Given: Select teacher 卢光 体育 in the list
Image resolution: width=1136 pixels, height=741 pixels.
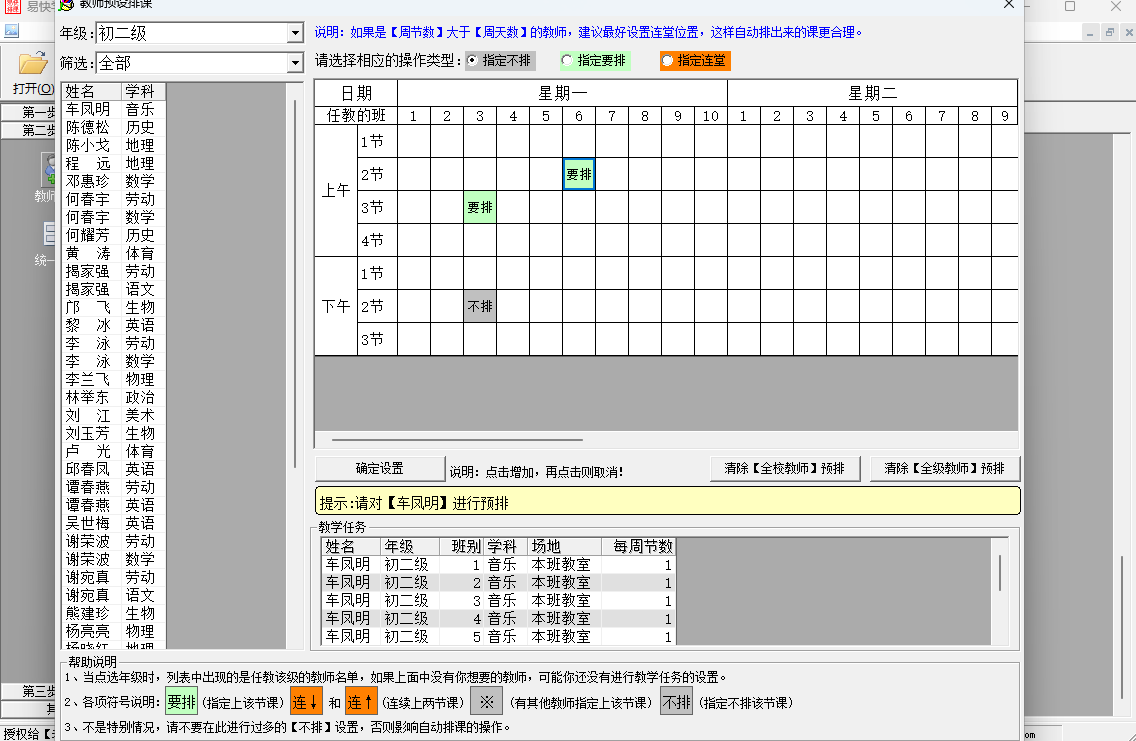Looking at the screenshot, I should pyautogui.click(x=114, y=451).
